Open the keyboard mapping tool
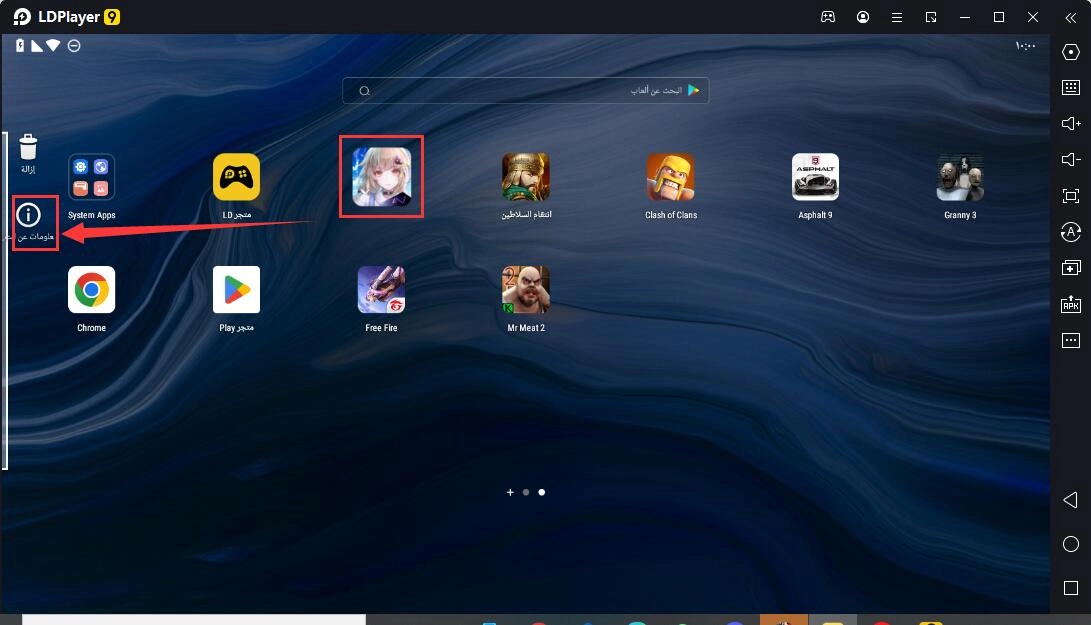This screenshot has width=1091, height=625. [x=1071, y=87]
